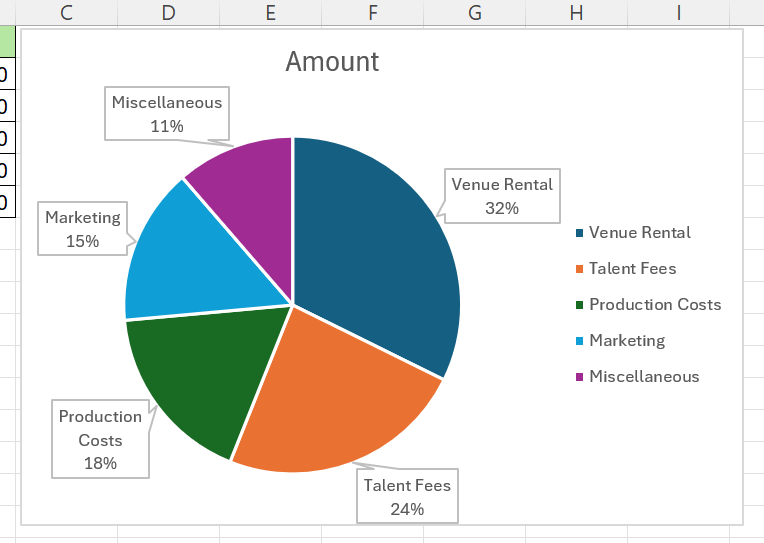764x543 pixels.
Task: Click the column I header
Action: coord(678,13)
